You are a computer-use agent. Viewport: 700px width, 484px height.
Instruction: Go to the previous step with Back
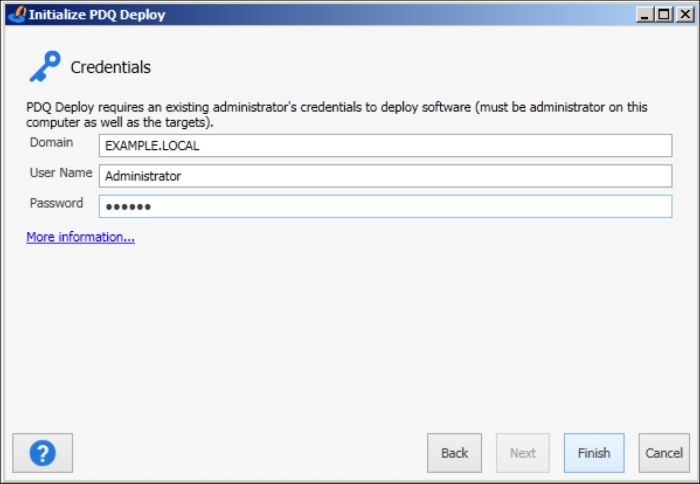(454, 453)
